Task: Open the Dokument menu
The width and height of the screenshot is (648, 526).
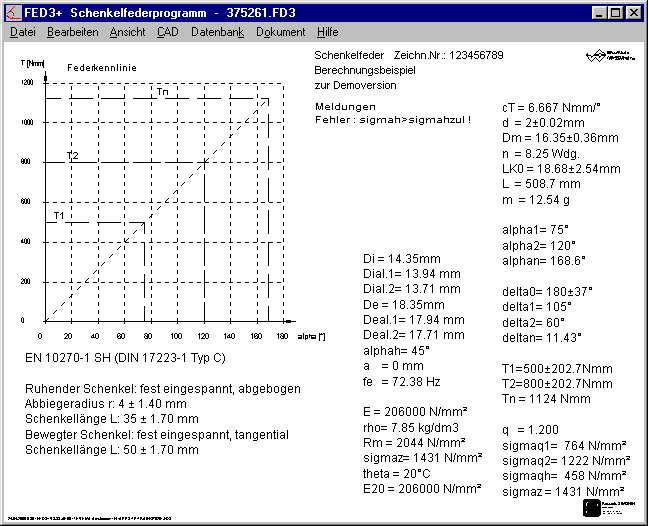Action: [281, 32]
